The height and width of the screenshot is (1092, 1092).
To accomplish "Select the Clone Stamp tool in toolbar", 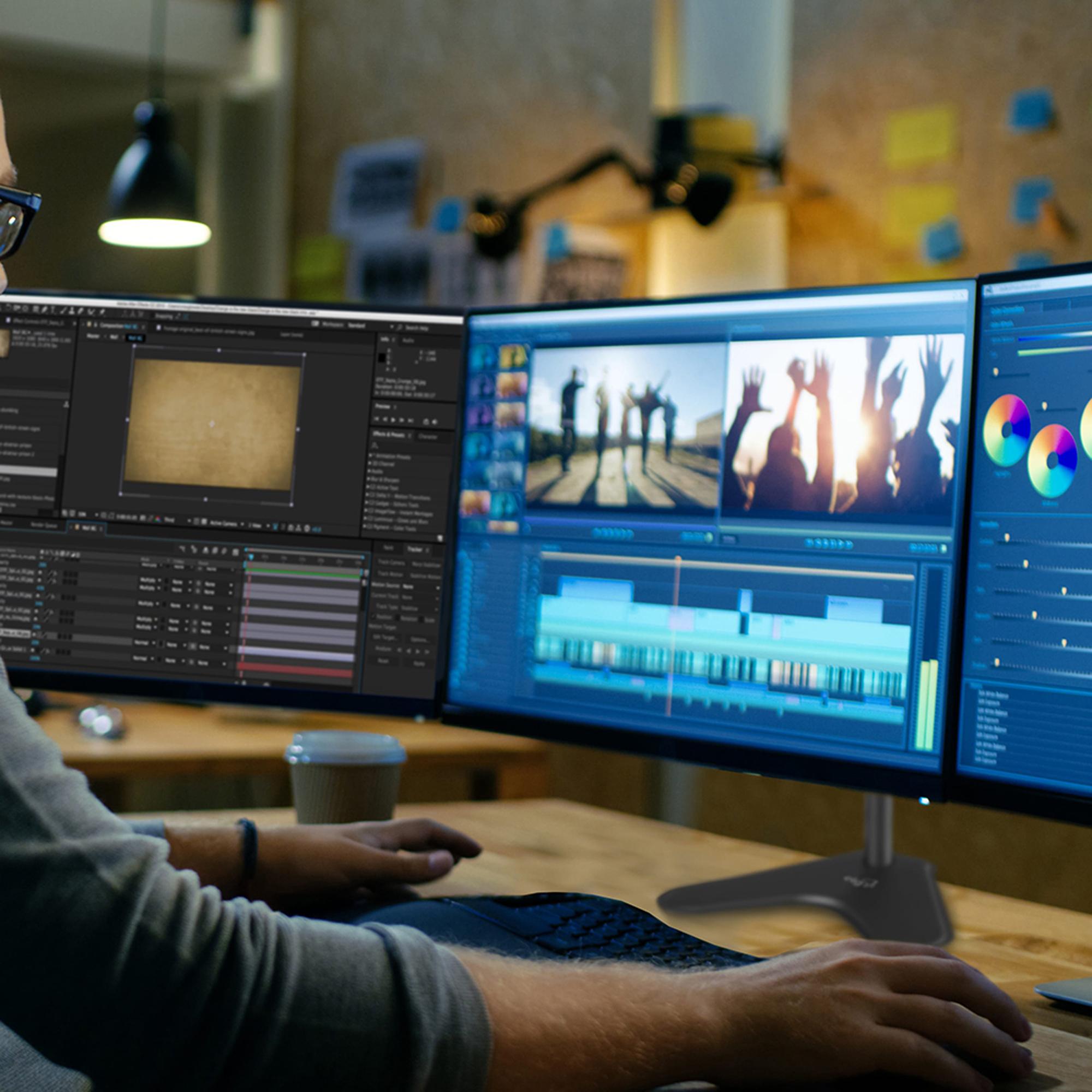I will click(71, 311).
